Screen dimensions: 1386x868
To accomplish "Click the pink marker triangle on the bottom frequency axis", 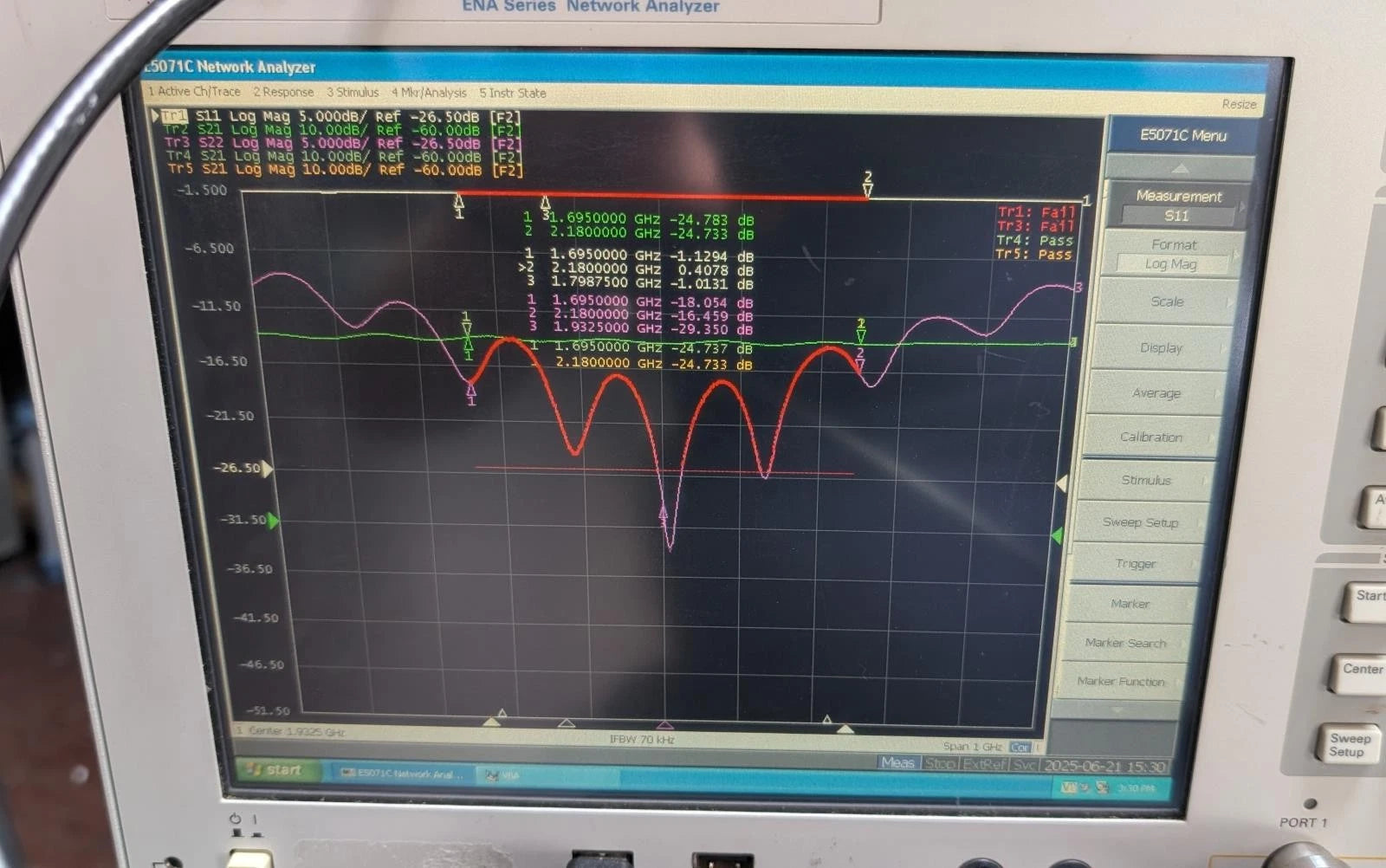I will (664, 725).
